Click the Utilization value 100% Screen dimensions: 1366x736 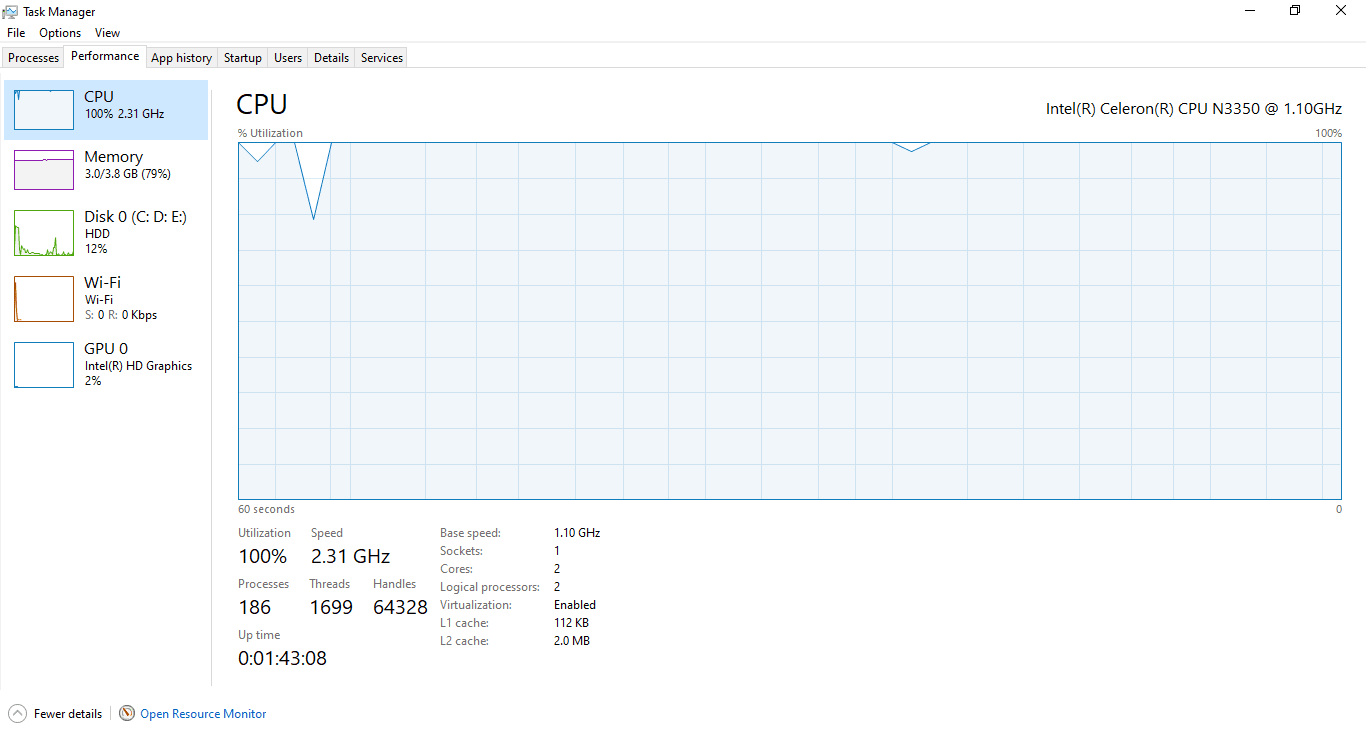pos(263,556)
